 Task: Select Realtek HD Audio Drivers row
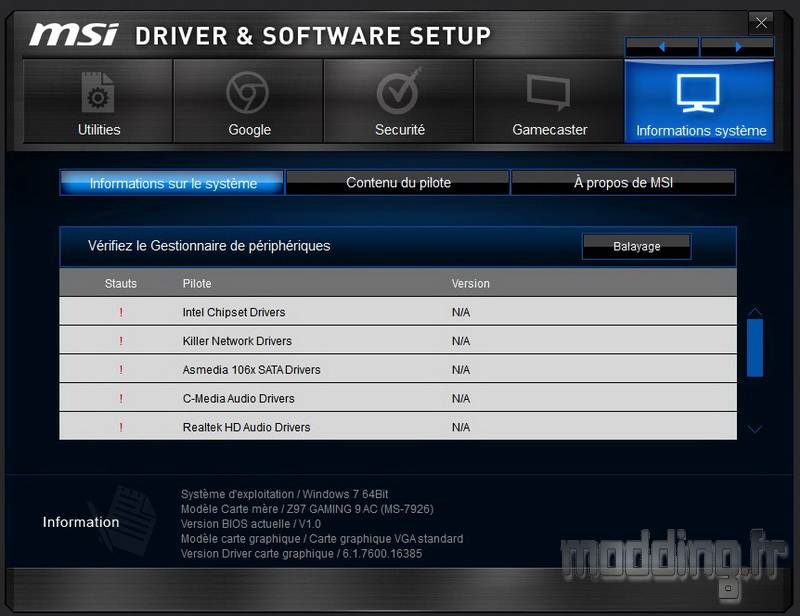(x=398, y=427)
